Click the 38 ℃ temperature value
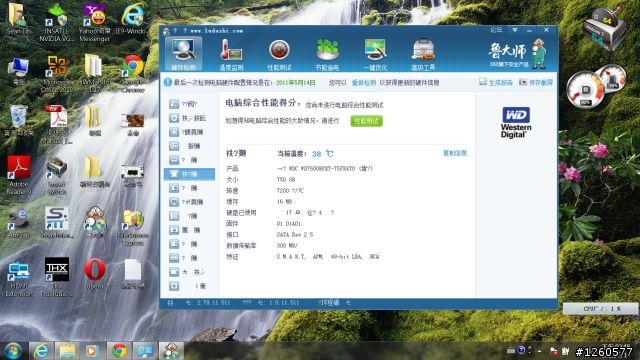The image size is (640, 360). click(x=322, y=154)
